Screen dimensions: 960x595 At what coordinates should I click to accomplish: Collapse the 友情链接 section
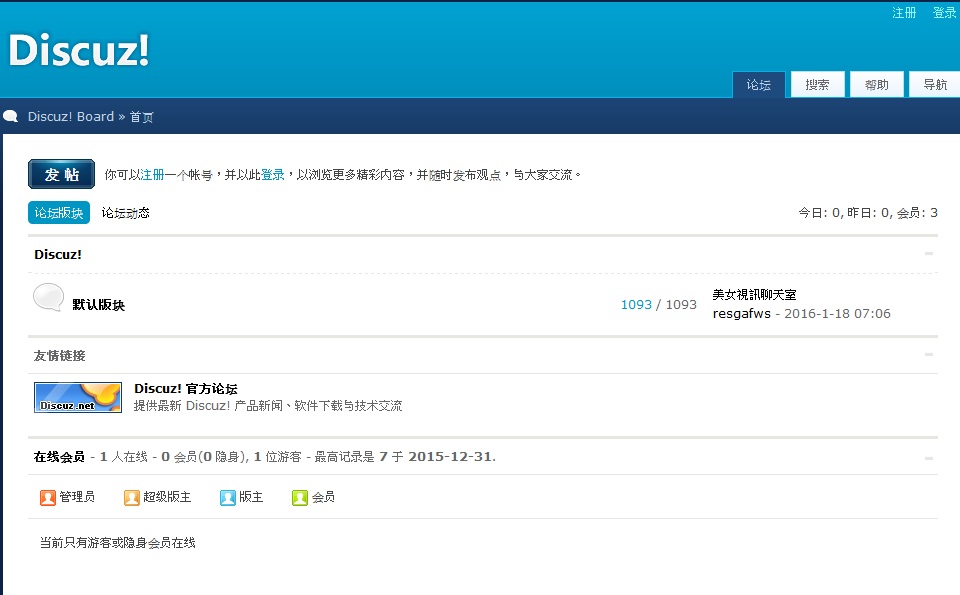[x=929, y=354]
